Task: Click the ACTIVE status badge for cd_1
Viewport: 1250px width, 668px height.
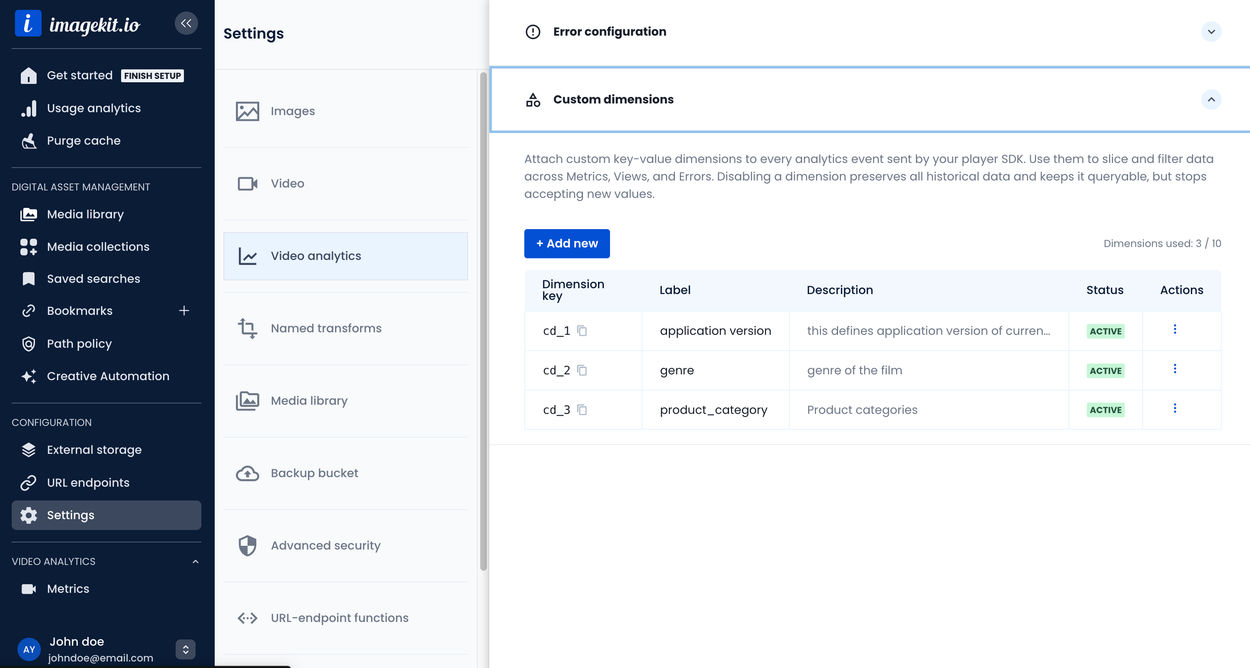Action: pyautogui.click(x=1106, y=331)
